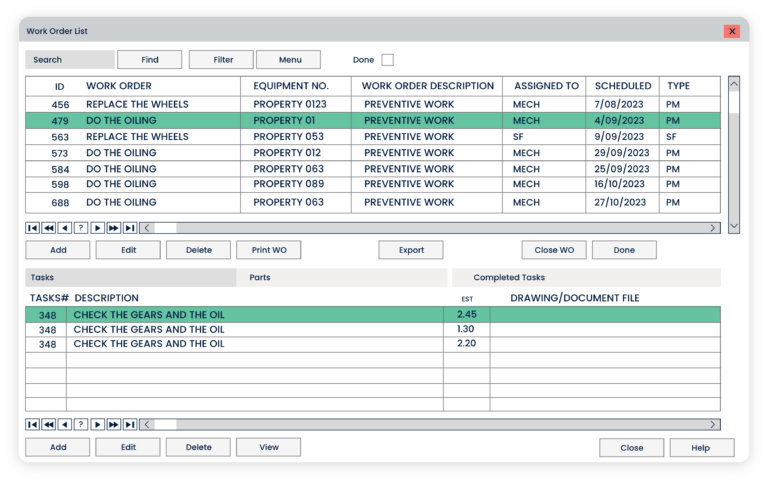Select work order row ID 479
The width and height of the screenshot is (768, 483).
[x=373, y=121]
